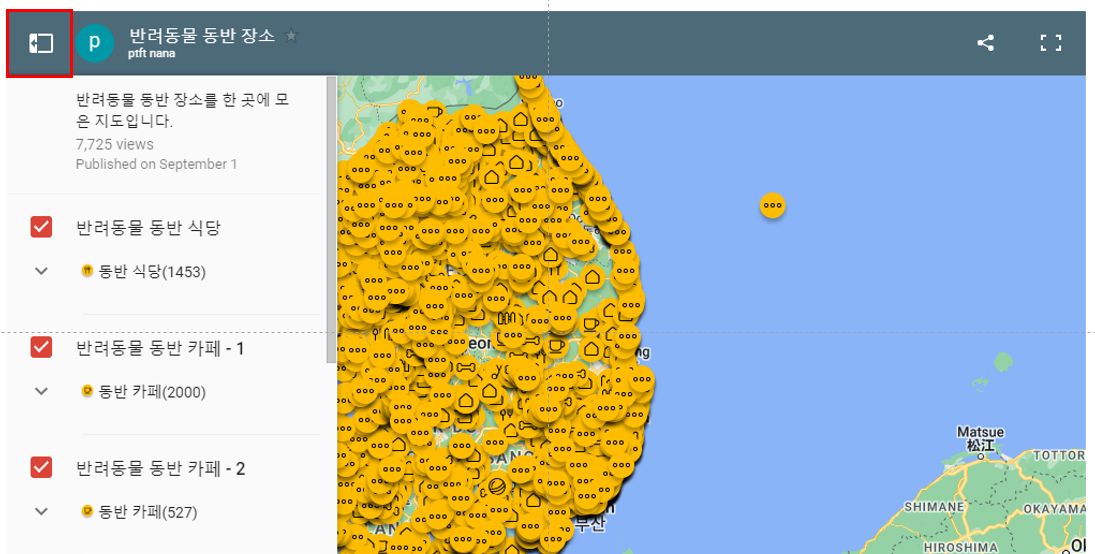Click the 반려동물 동반 카페 - 1 layer title

tap(160, 347)
